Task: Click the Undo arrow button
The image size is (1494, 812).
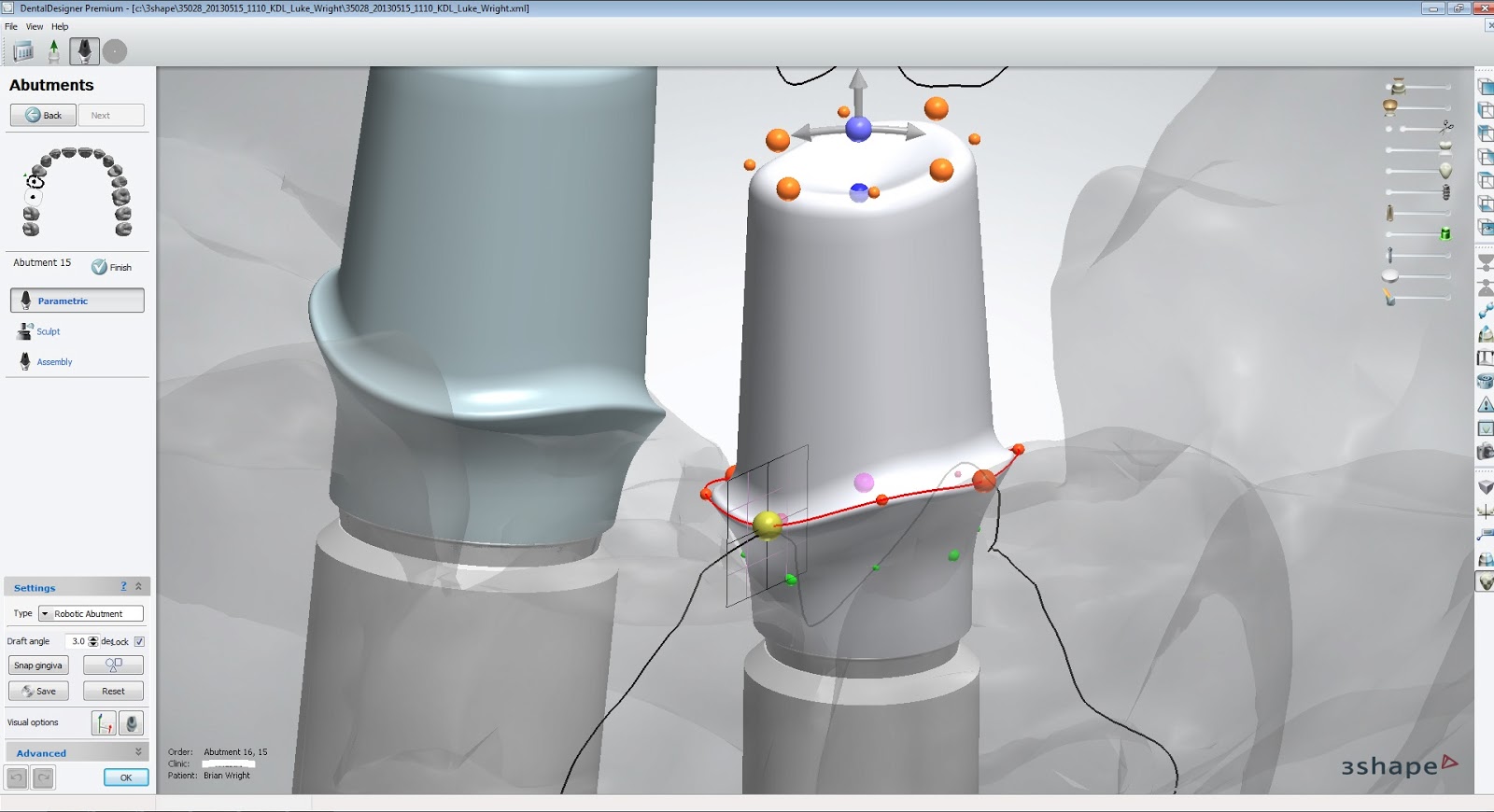Action: [x=16, y=777]
